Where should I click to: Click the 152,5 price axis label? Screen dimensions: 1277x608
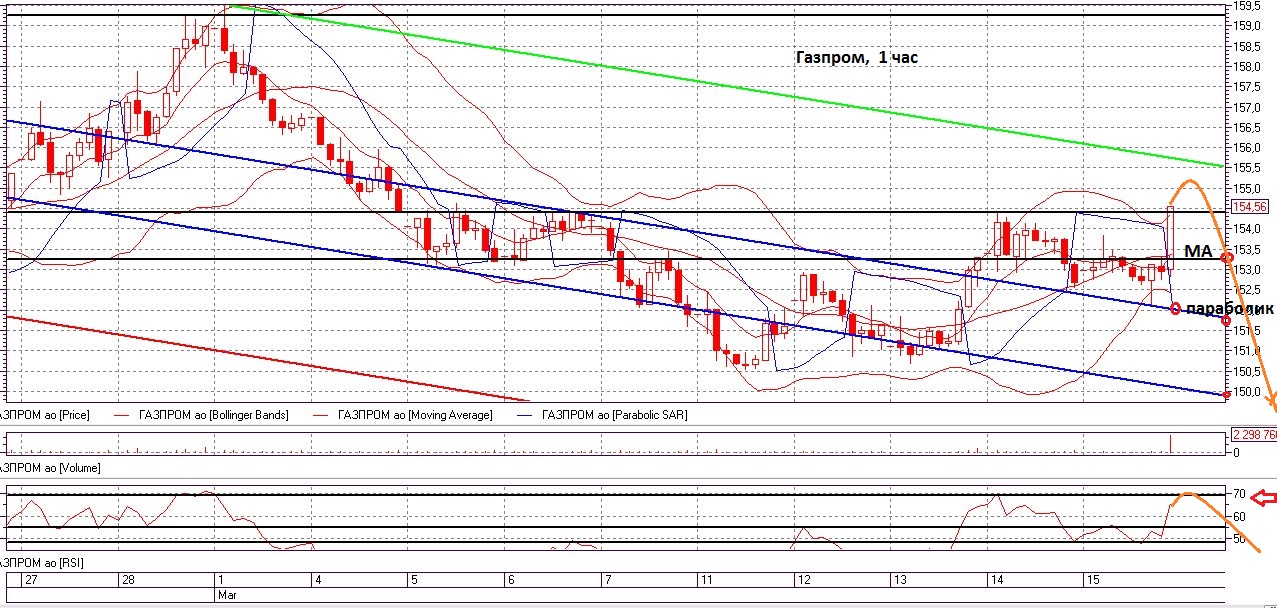click(1246, 290)
